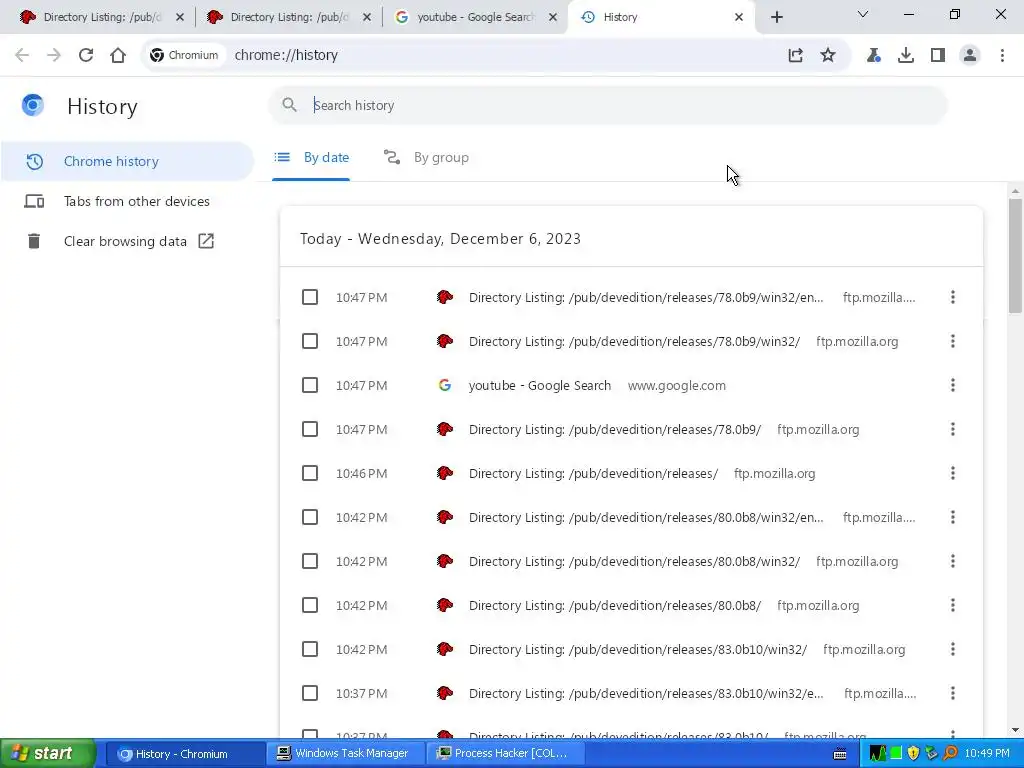Open the Chromium three-dot main menu
Image resolution: width=1024 pixels, height=768 pixels.
point(1002,55)
